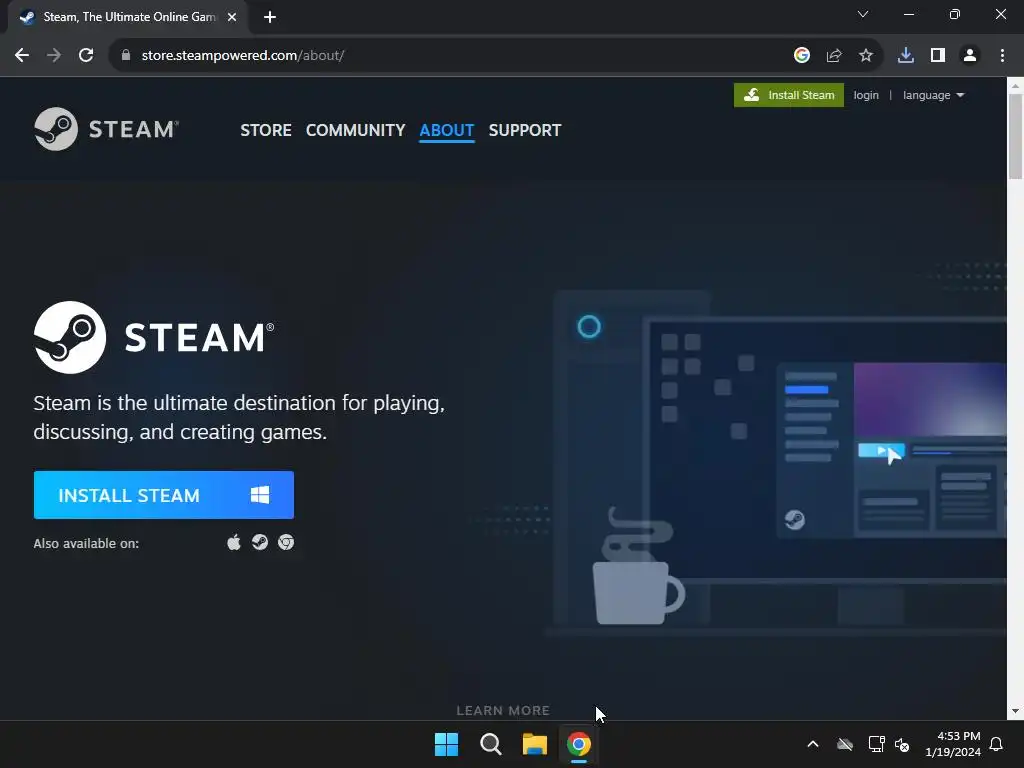The width and height of the screenshot is (1024, 768).
Task: Click the Google icon in address bar
Action: (x=802, y=56)
